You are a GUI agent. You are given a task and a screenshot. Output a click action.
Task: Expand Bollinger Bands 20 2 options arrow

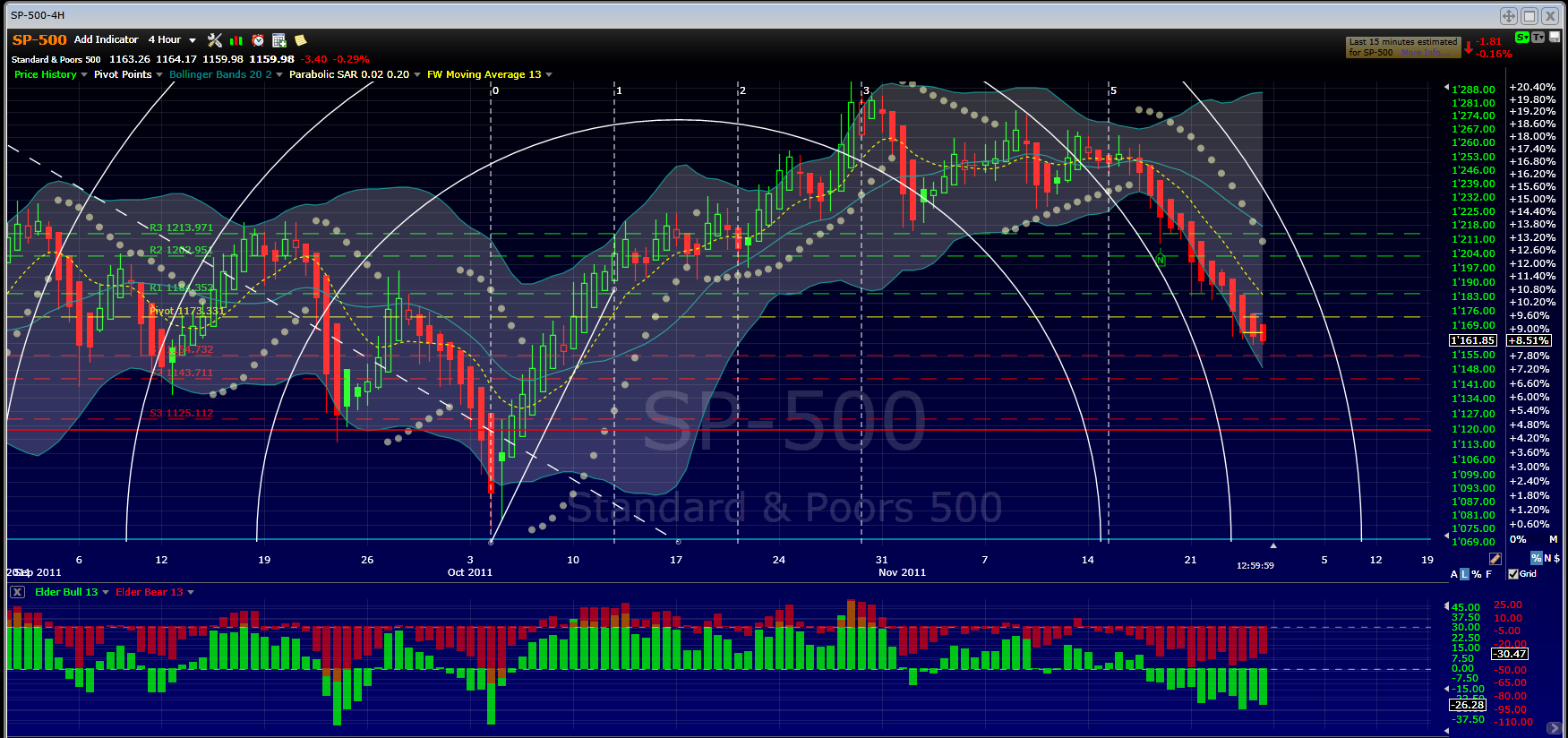pyautogui.click(x=279, y=74)
